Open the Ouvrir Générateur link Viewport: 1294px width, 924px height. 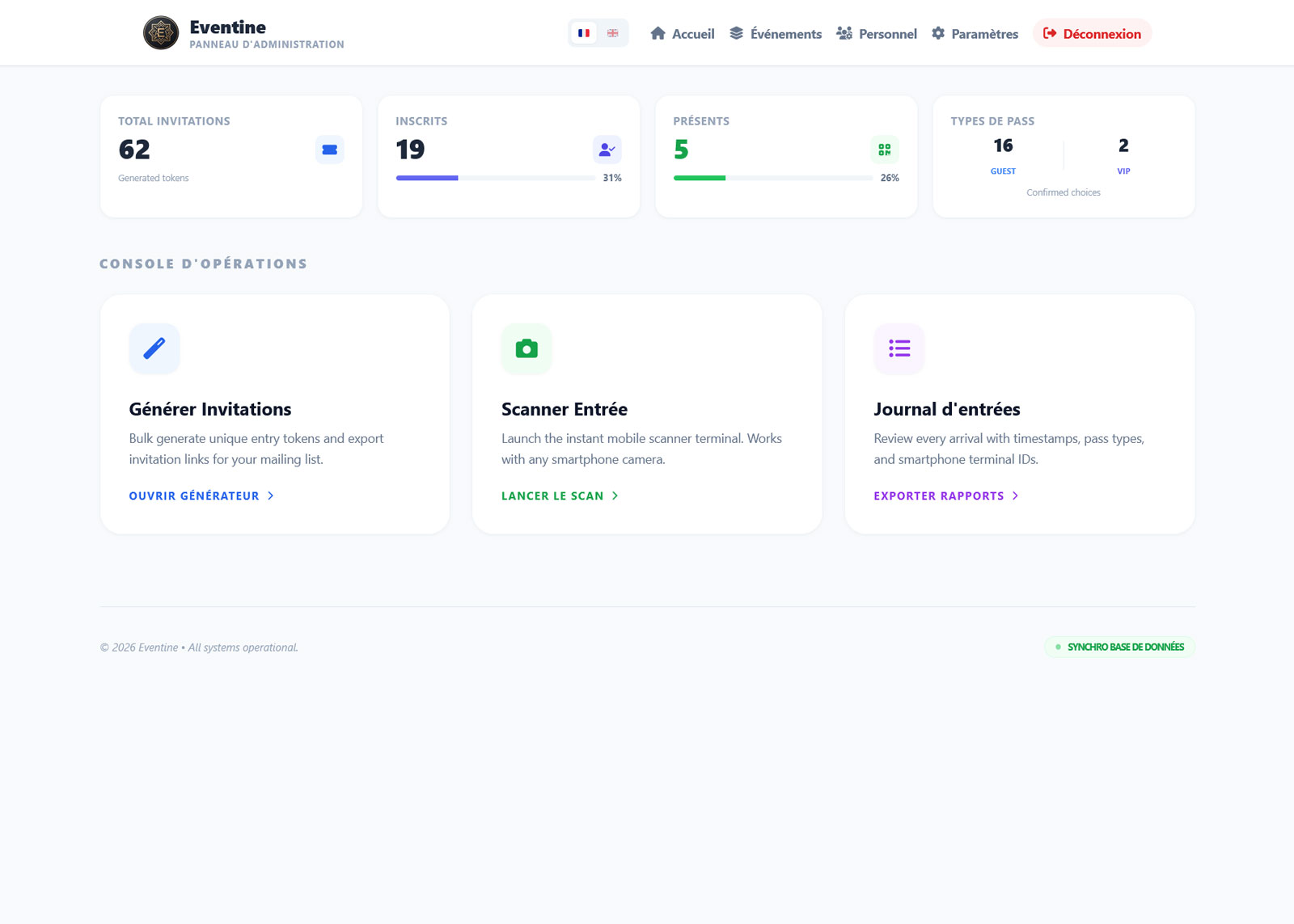[x=201, y=496]
